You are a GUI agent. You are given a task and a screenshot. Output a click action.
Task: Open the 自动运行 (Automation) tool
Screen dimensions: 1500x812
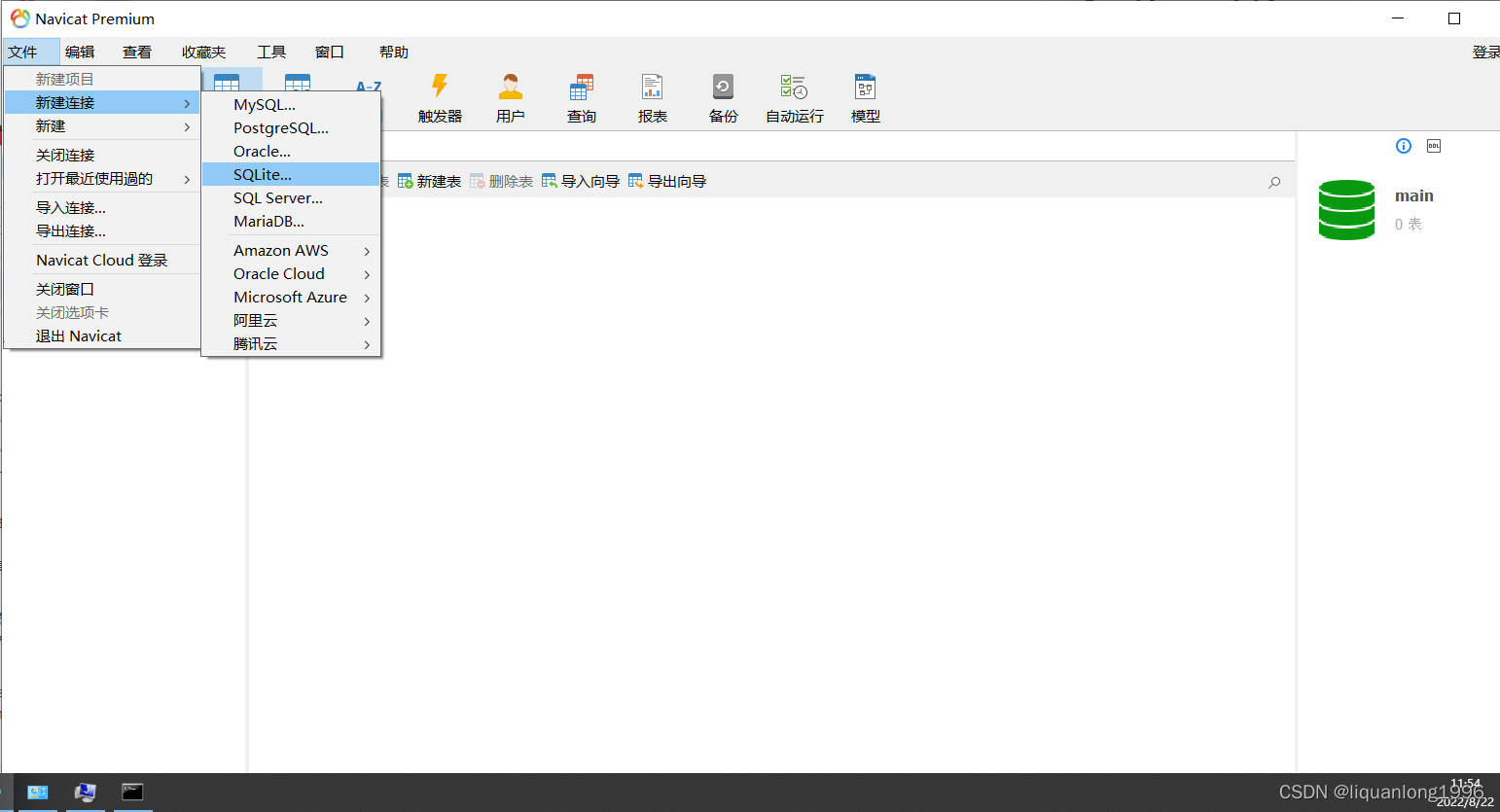coord(793,97)
